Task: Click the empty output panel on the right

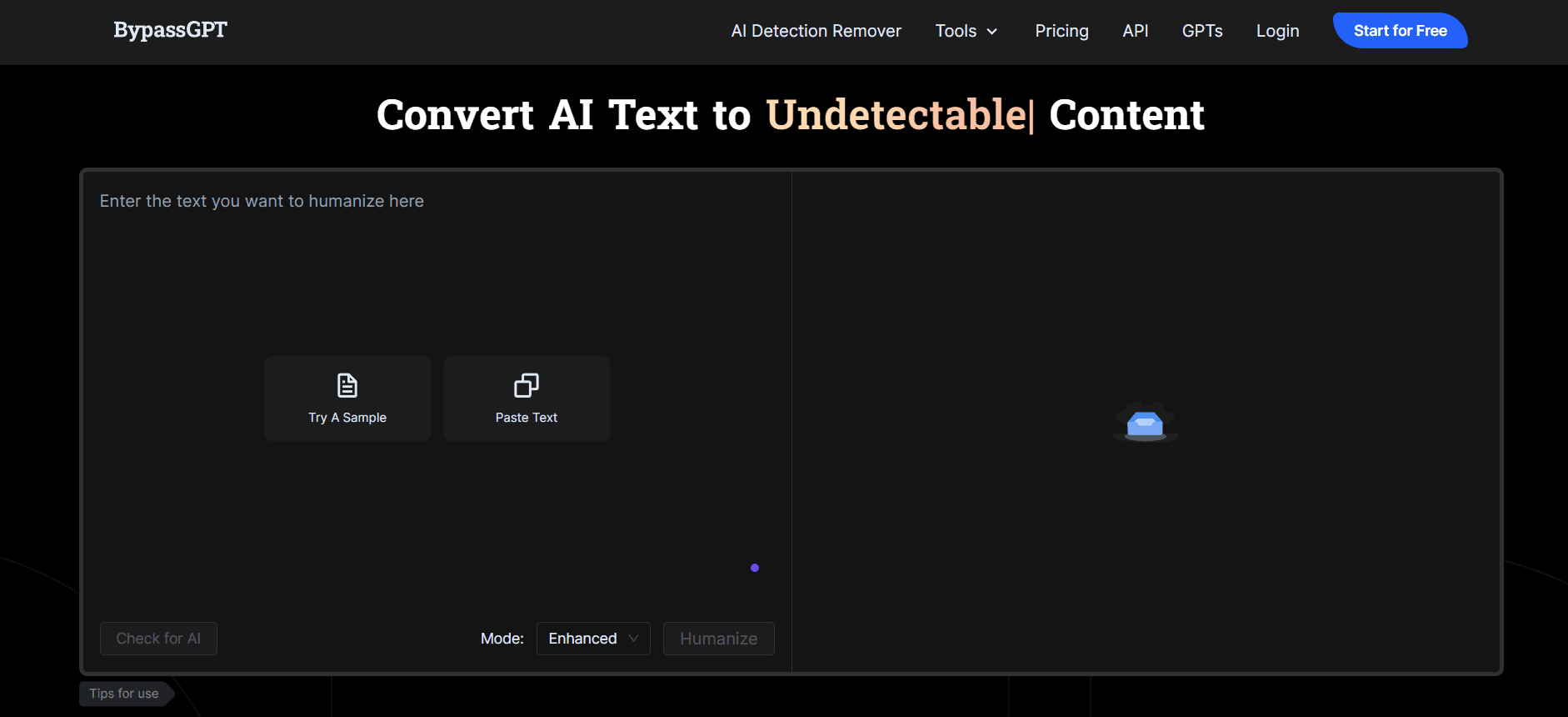Action: pos(1146,292)
